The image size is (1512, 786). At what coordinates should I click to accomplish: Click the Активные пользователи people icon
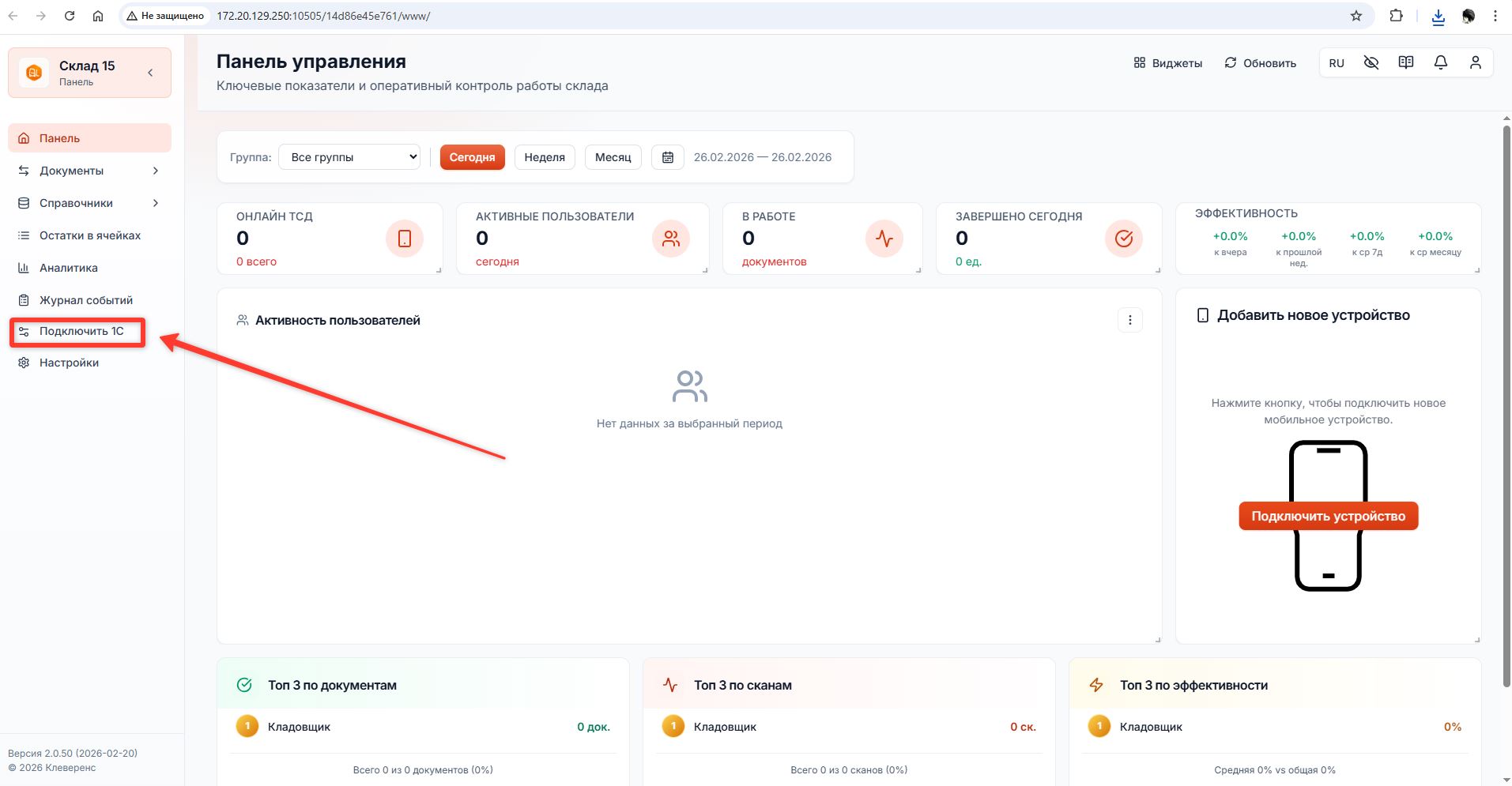[x=671, y=239]
